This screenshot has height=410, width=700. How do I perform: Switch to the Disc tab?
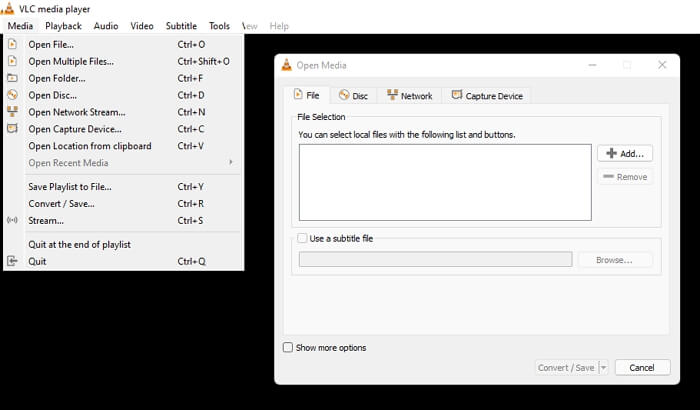click(x=353, y=96)
